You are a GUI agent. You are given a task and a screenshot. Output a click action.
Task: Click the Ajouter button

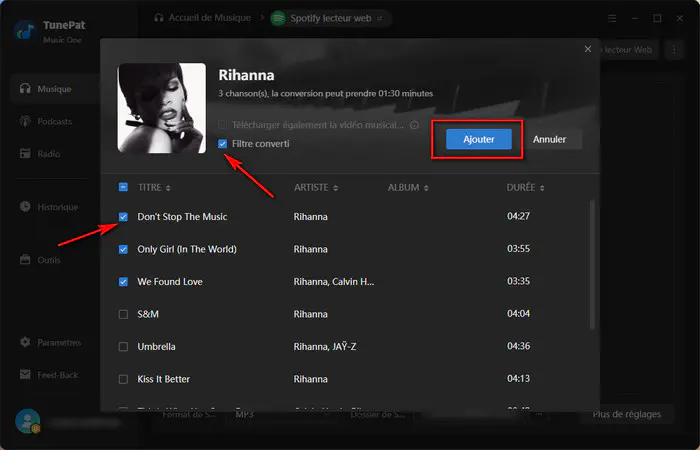pyautogui.click(x=479, y=139)
